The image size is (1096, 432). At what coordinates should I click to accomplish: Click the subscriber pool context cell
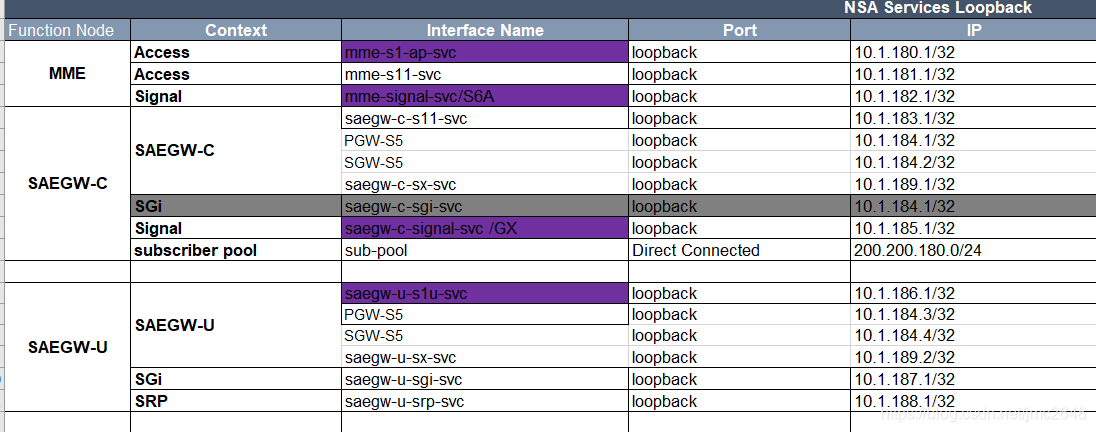point(236,250)
